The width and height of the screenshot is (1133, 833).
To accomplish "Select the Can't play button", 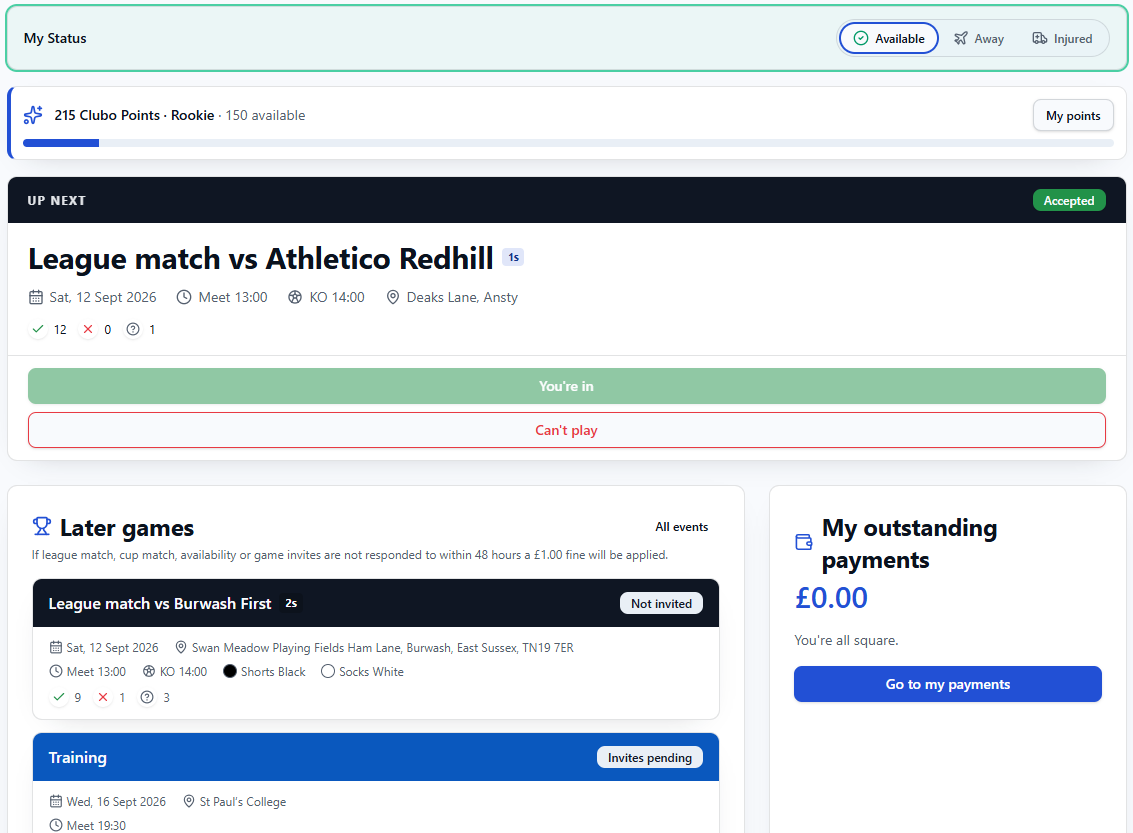I will click(x=566, y=430).
